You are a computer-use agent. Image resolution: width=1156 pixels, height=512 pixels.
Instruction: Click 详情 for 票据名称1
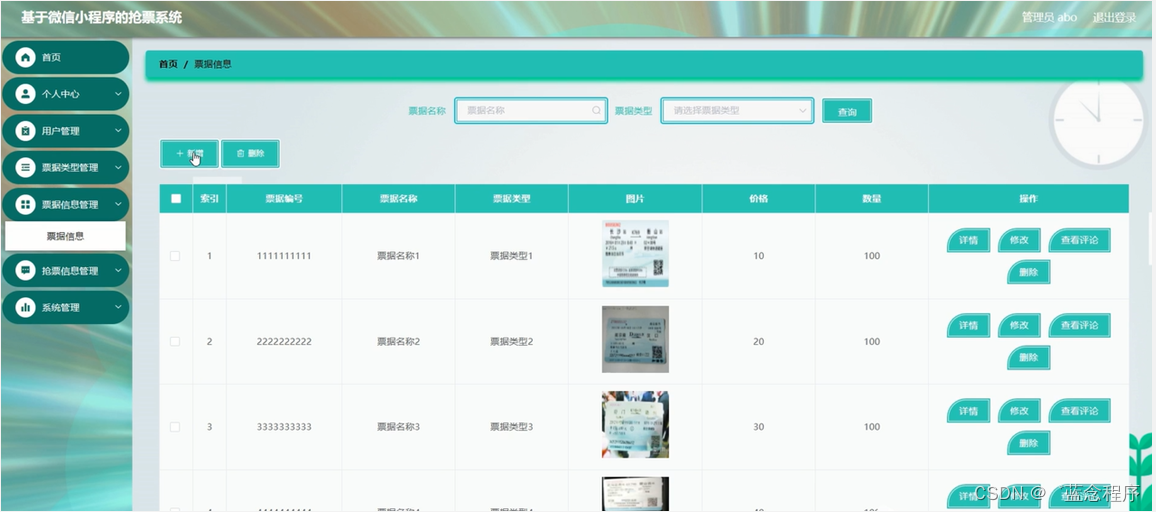pyautogui.click(x=968, y=240)
